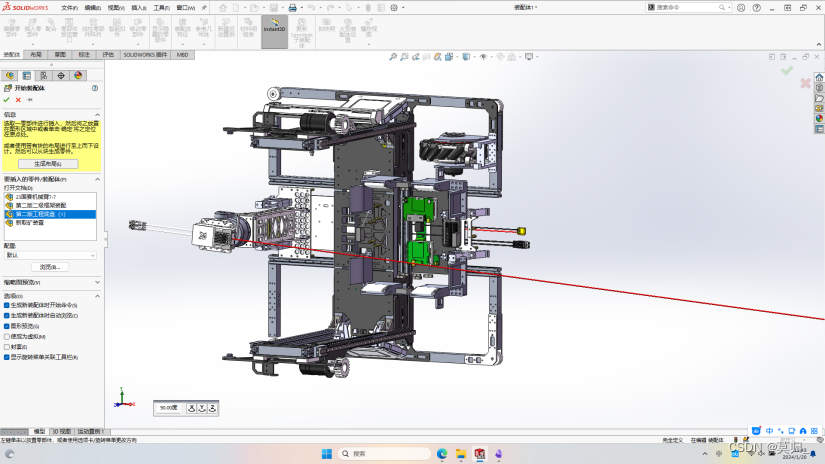Open the 编辑 menu
The image size is (825, 464).
[93, 8]
